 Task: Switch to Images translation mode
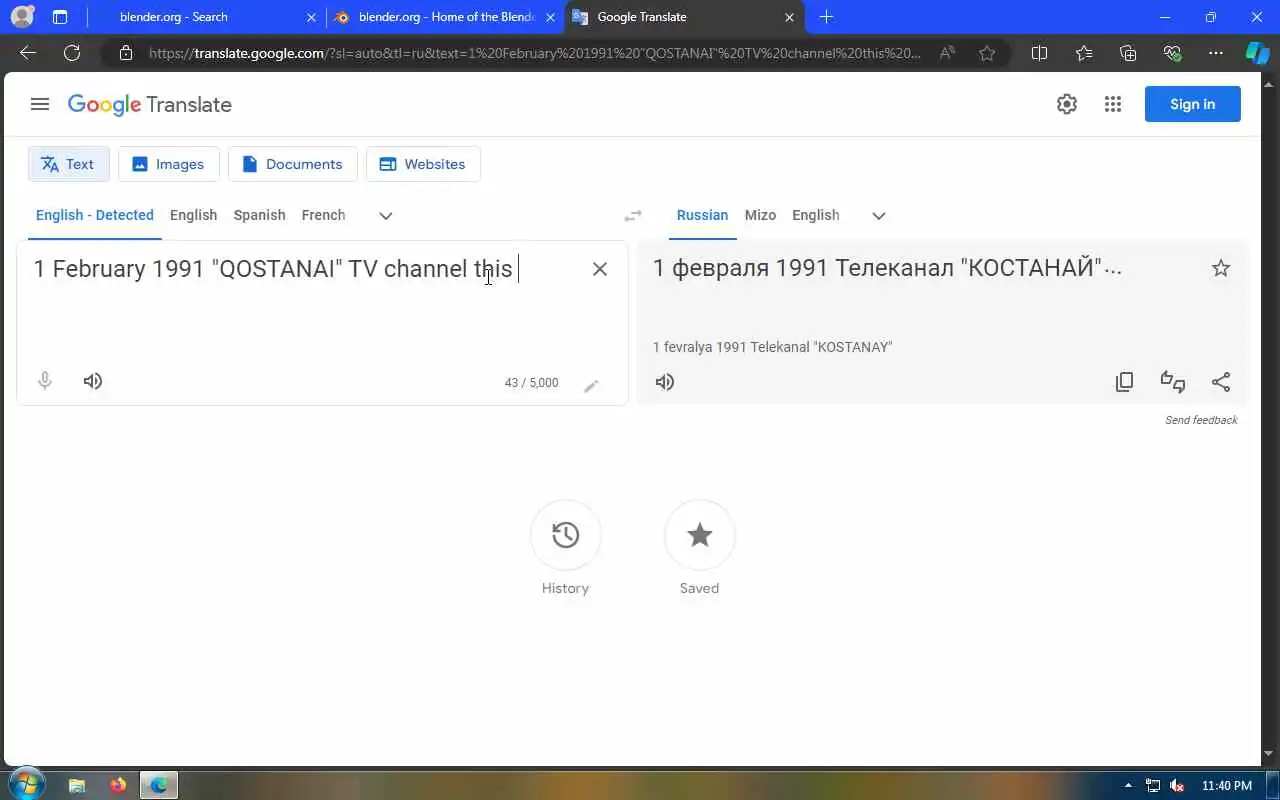click(169, 164)
